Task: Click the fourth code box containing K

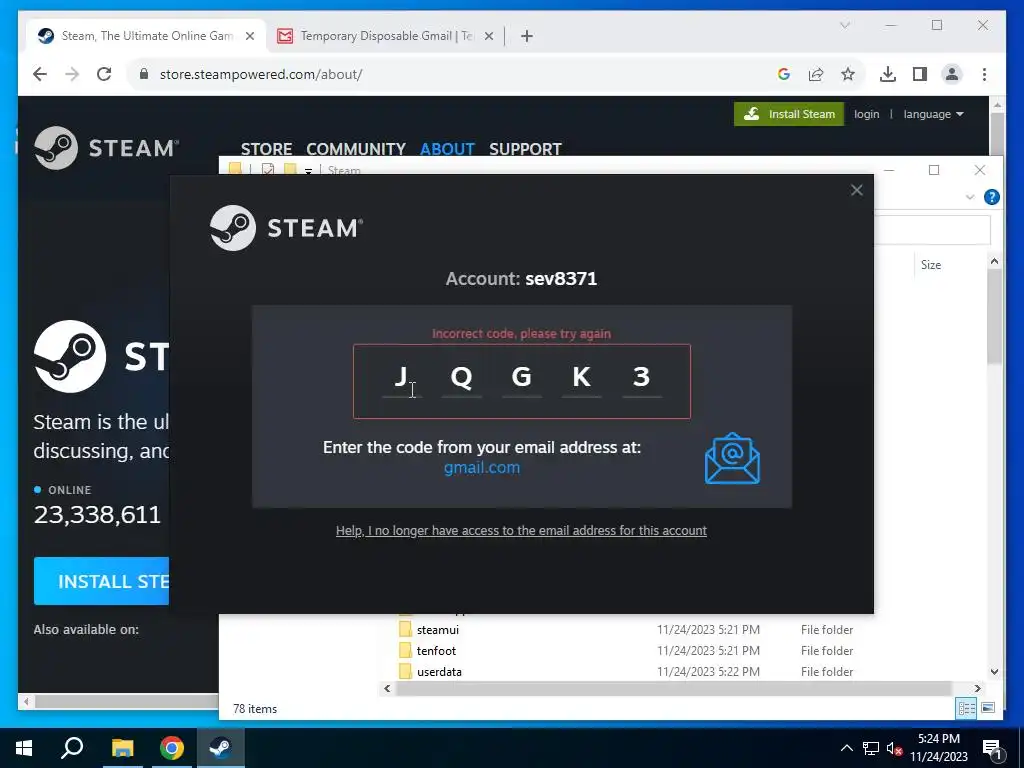Action: point(582,378)
